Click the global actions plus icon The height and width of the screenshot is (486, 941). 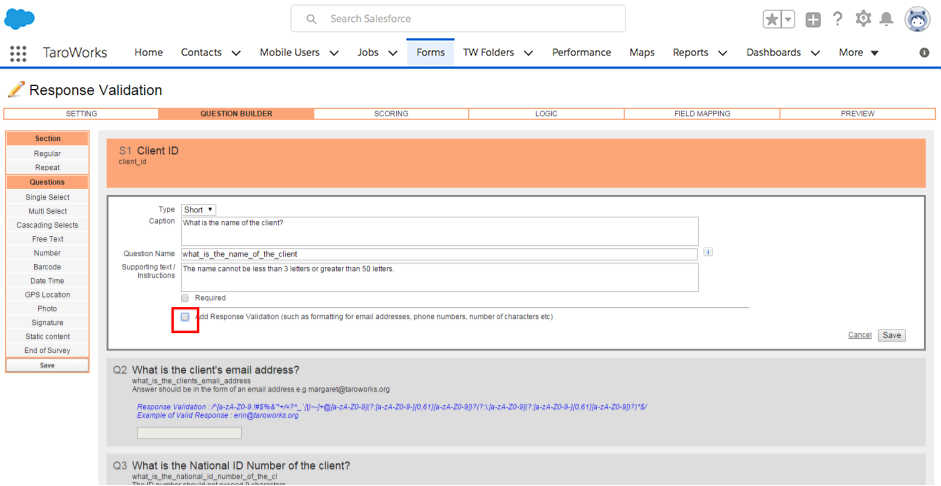click(x=813, y=20)
